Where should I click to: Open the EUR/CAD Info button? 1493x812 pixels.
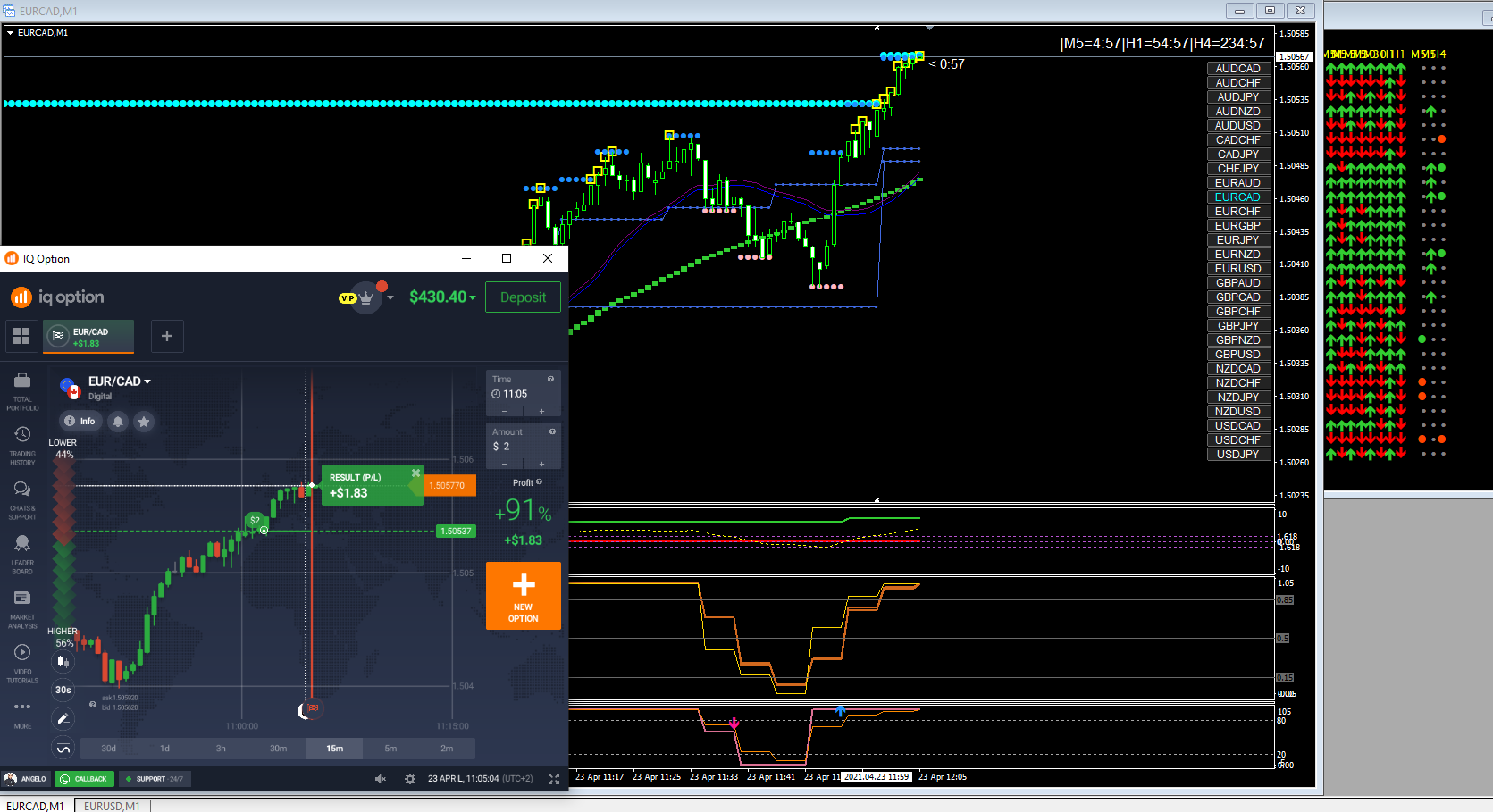[x=80, y=422]
